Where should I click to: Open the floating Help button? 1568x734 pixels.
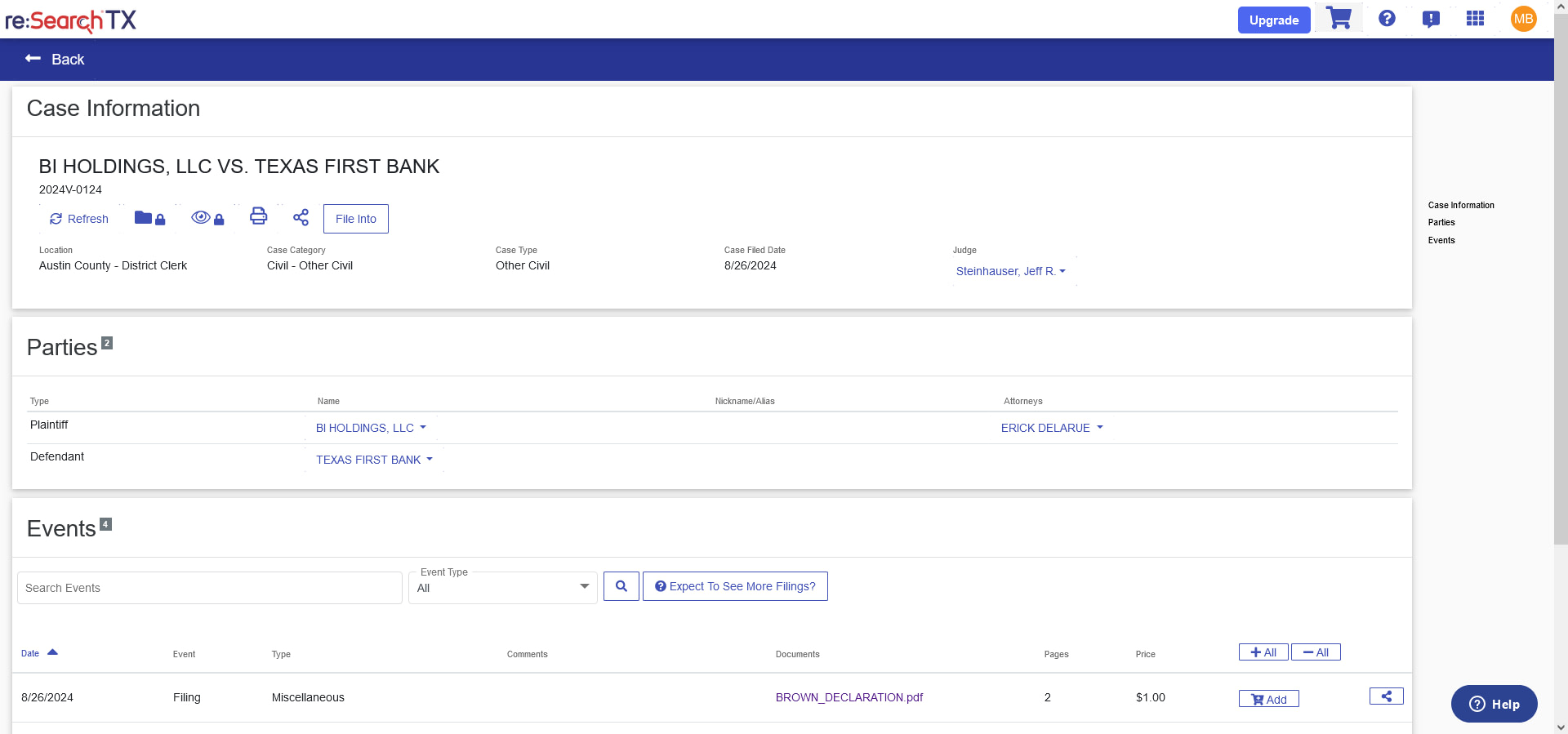pos(1494,704)
